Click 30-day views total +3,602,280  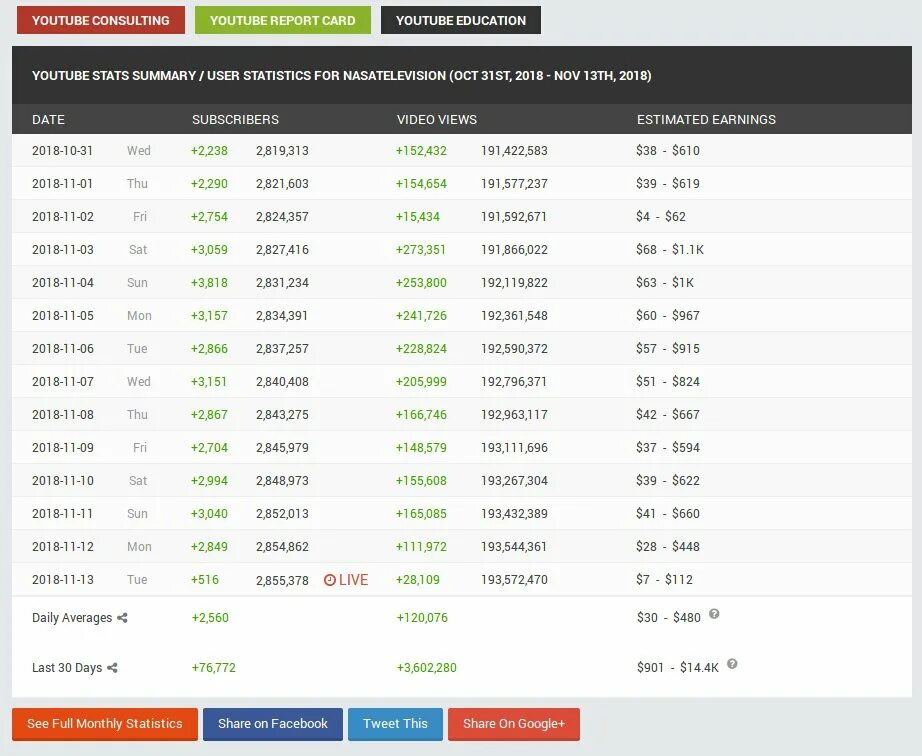tap(426, 668)
